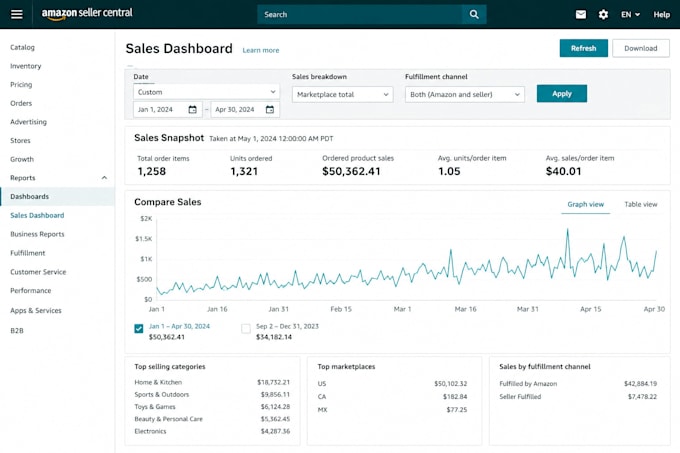Open the Both (Amazon and seller) fulfillment dropdown
Screen dimensions: 680x453
(464, 95)
